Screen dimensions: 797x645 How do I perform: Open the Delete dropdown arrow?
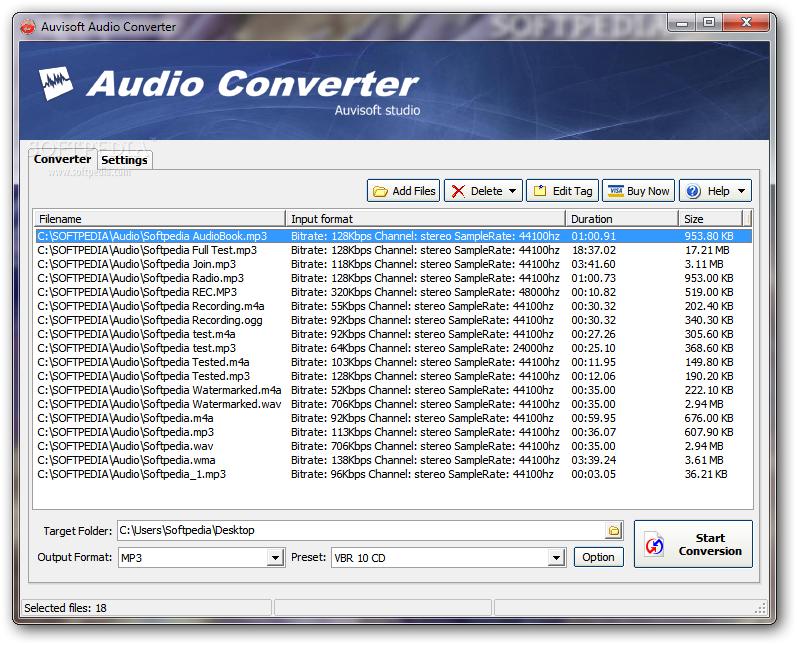click(512, 191)
